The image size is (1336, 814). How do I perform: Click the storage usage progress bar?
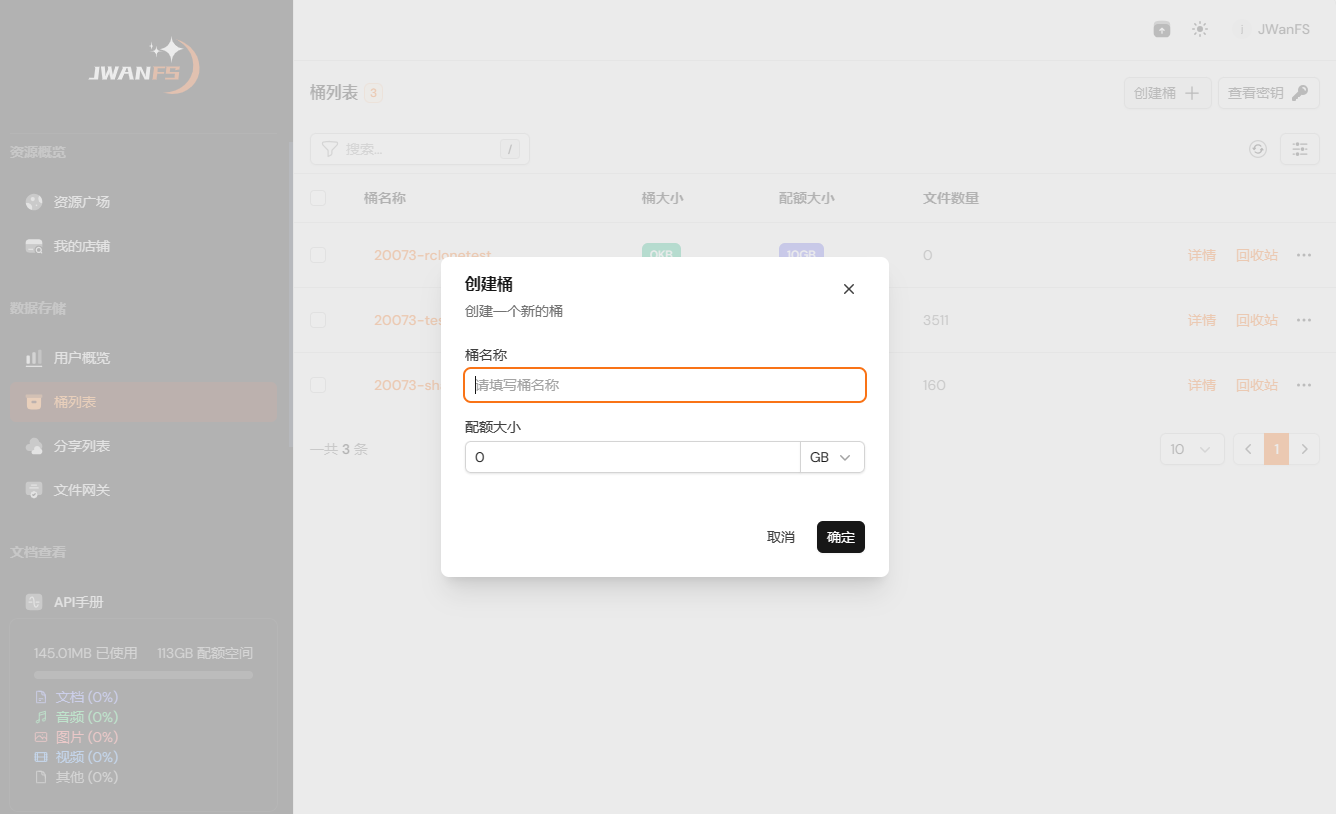tap(144, 675)
